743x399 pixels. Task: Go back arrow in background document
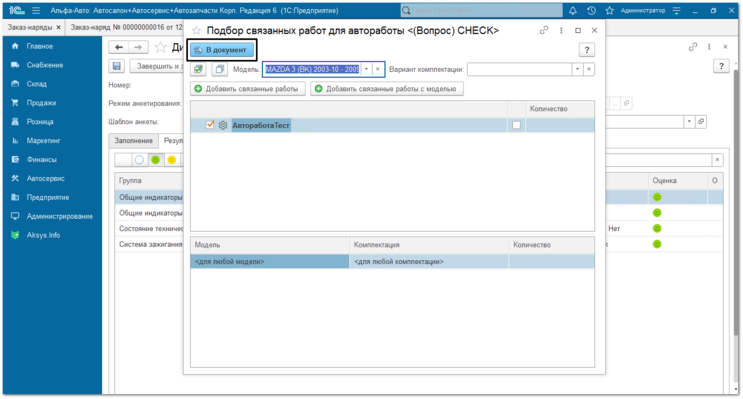pyautogui.click(x=119, y=47)
